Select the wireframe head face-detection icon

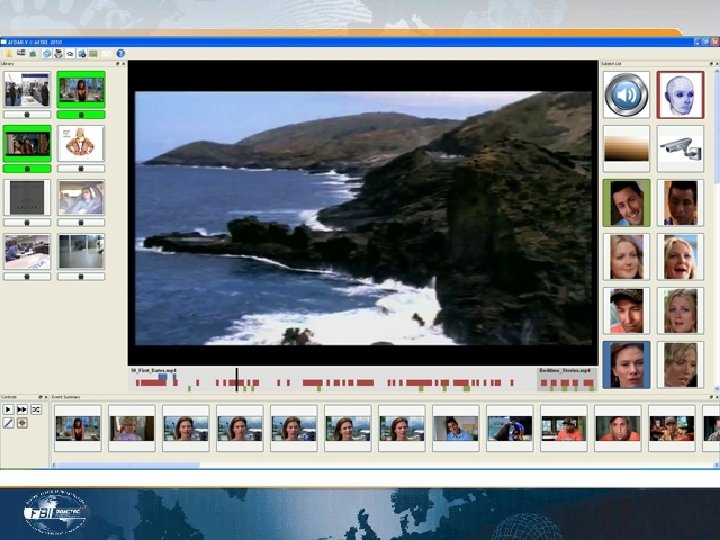[680, 95]
